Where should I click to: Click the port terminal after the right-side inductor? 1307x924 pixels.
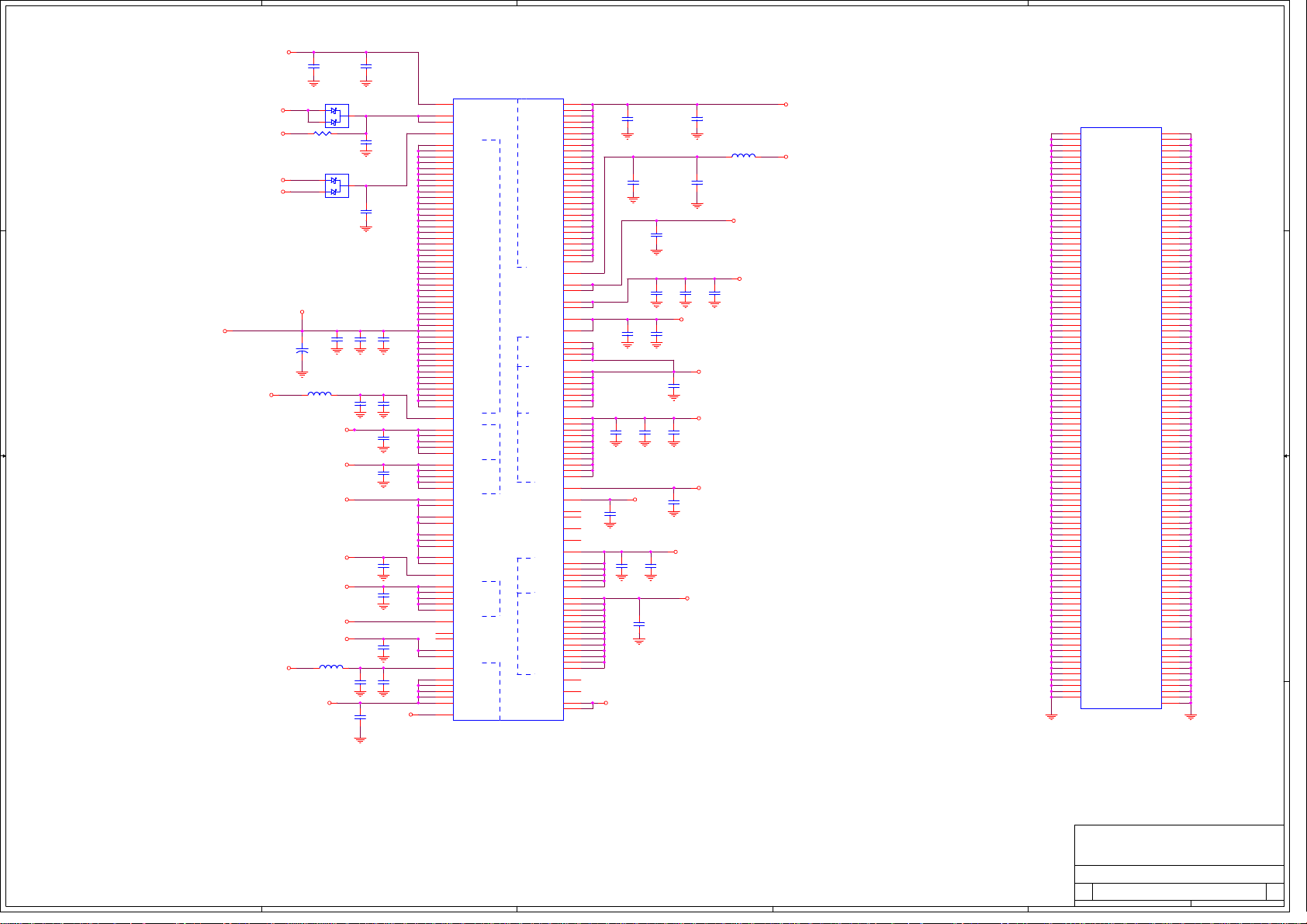click(786, 157)
